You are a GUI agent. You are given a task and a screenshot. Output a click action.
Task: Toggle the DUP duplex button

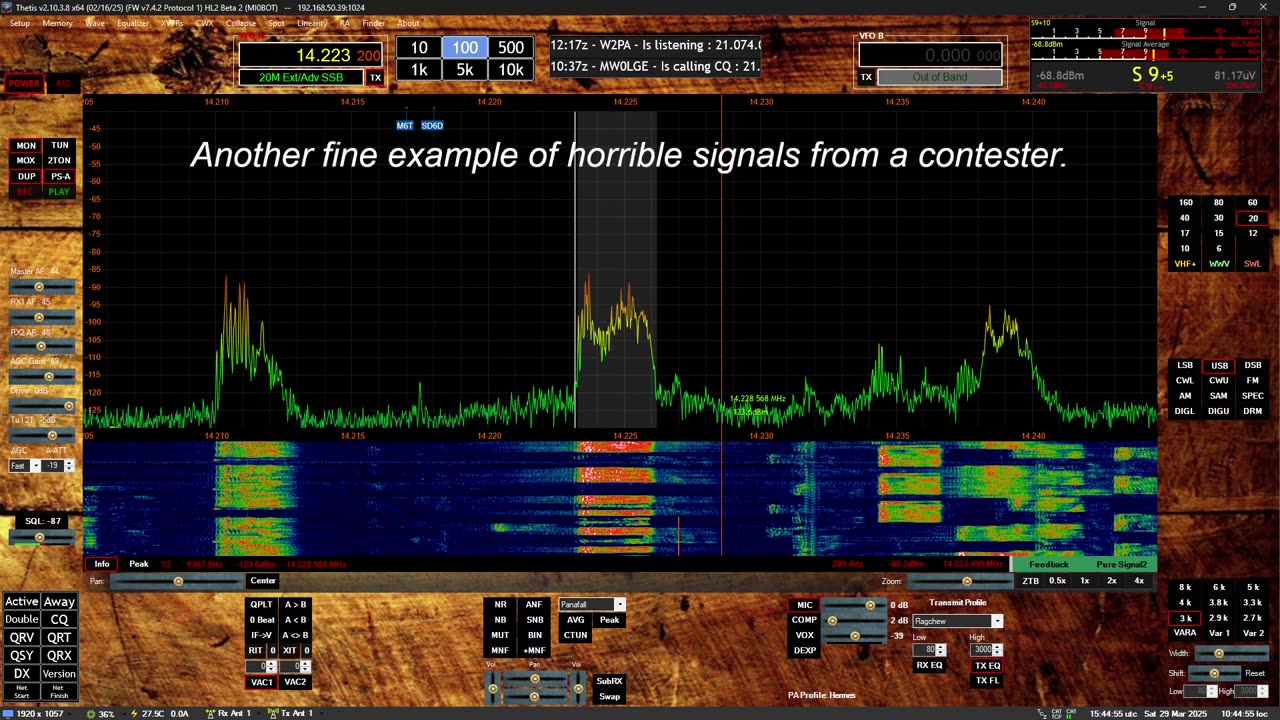pyautogui.click(x=26, y=177)
